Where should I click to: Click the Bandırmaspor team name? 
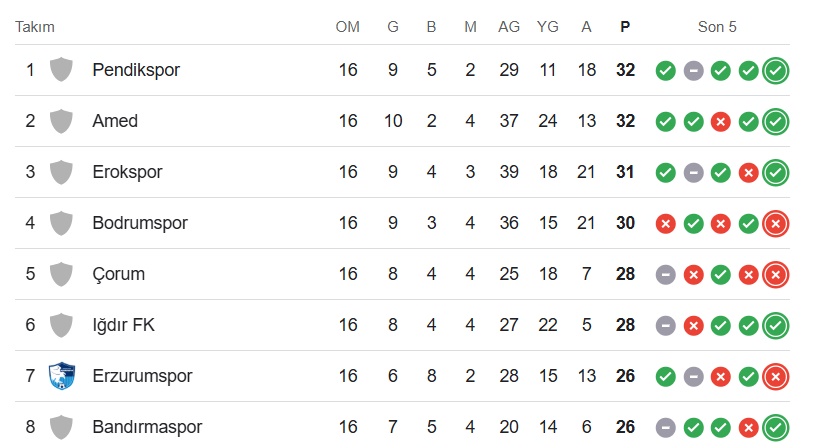[x=147, y=427]
